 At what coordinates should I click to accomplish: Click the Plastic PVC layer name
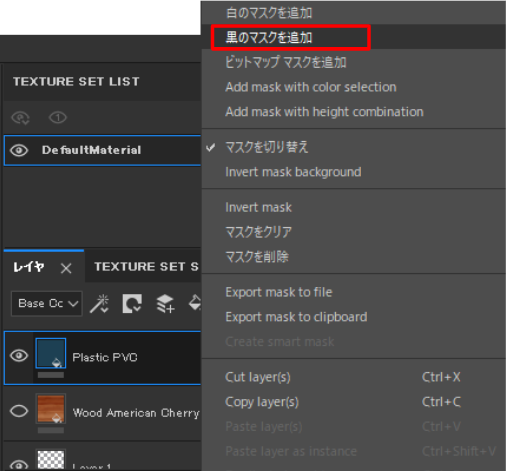tap(105, 357)
